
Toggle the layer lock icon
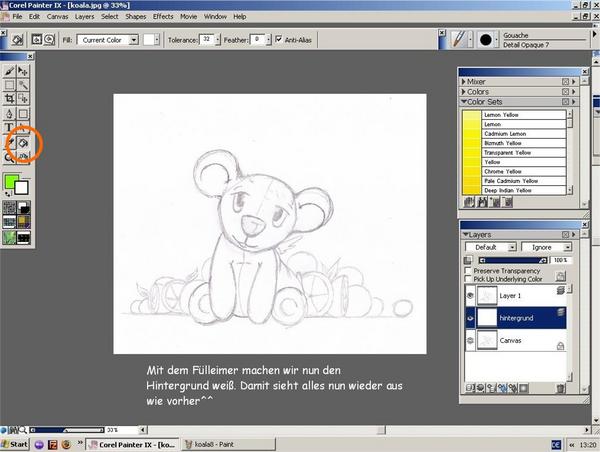[x=560, y=276]
